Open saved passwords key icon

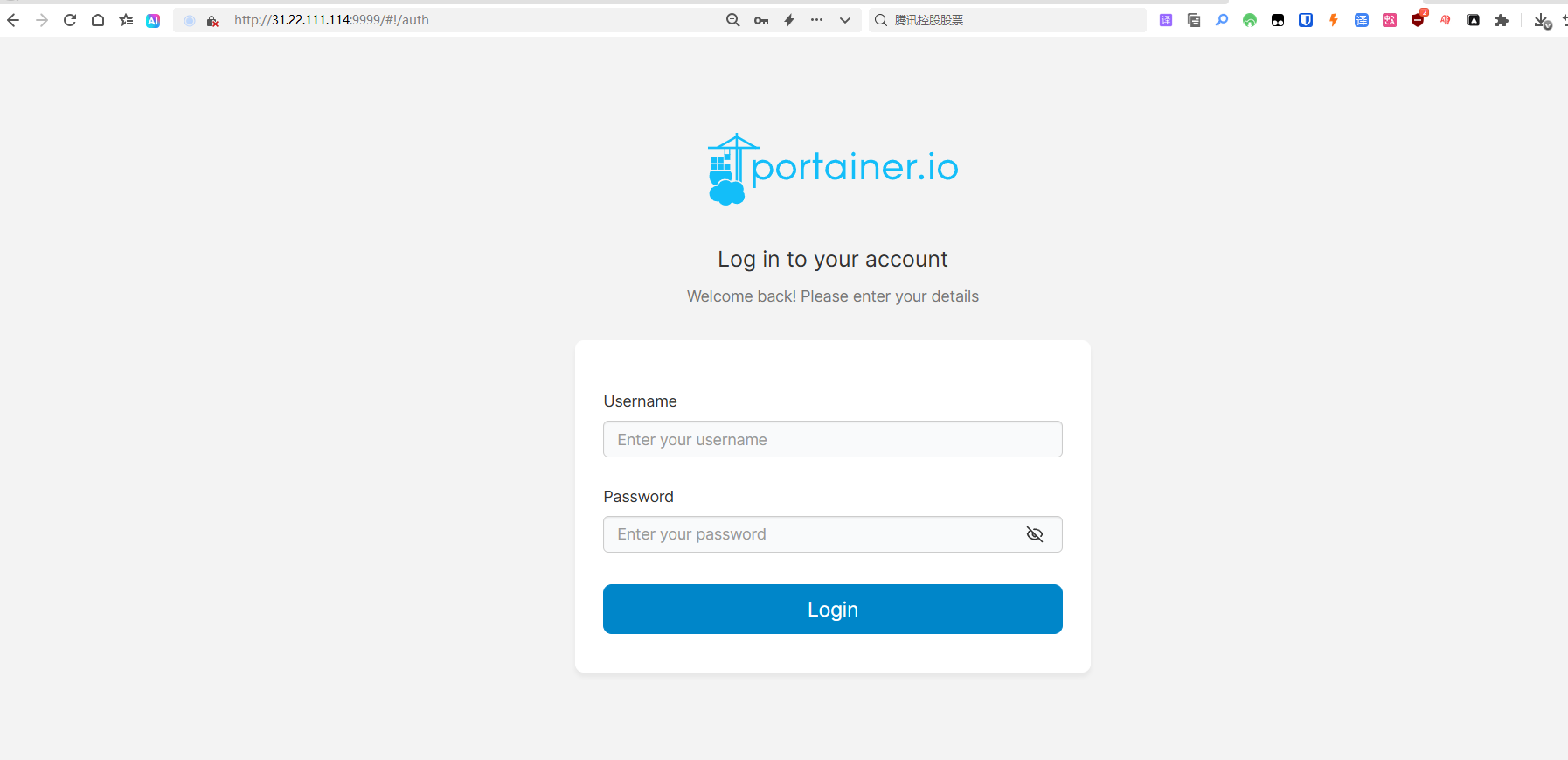coord(761,20)
